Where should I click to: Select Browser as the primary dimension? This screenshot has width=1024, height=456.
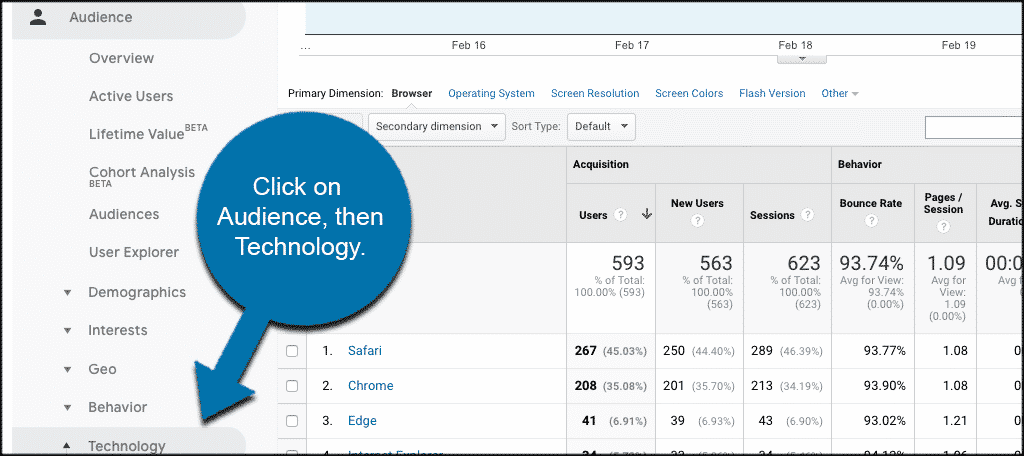tap(411, 93)
